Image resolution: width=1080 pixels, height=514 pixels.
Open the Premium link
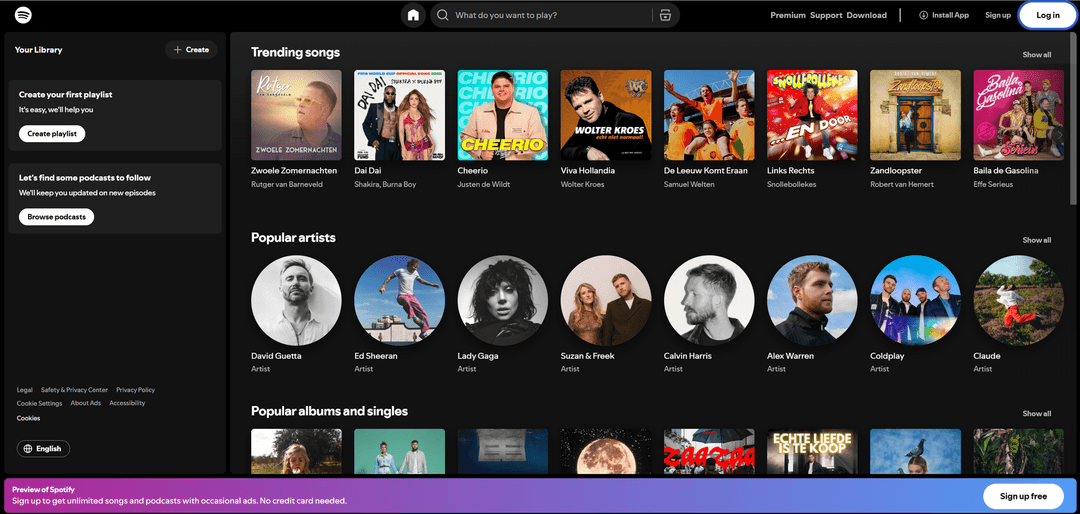[788, 15]
